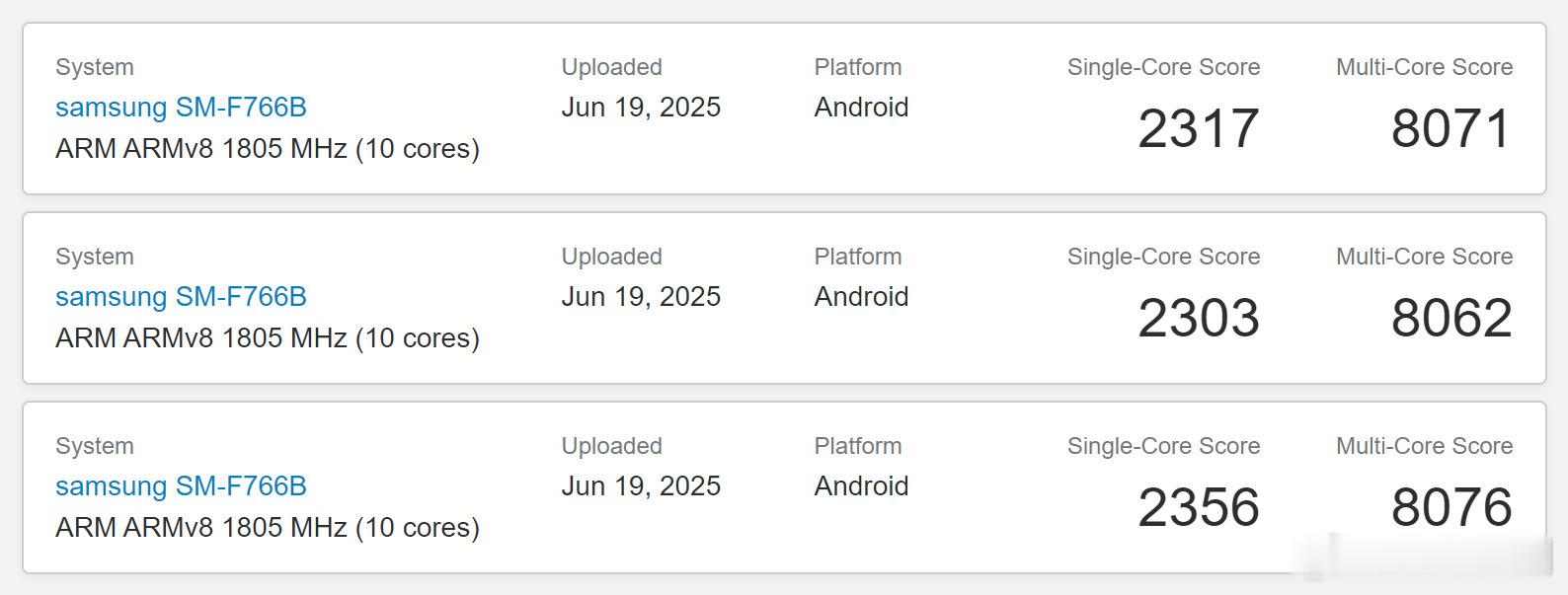Click the System label in the 2317 result
1568x595 pixels.
tap(95, 67)
